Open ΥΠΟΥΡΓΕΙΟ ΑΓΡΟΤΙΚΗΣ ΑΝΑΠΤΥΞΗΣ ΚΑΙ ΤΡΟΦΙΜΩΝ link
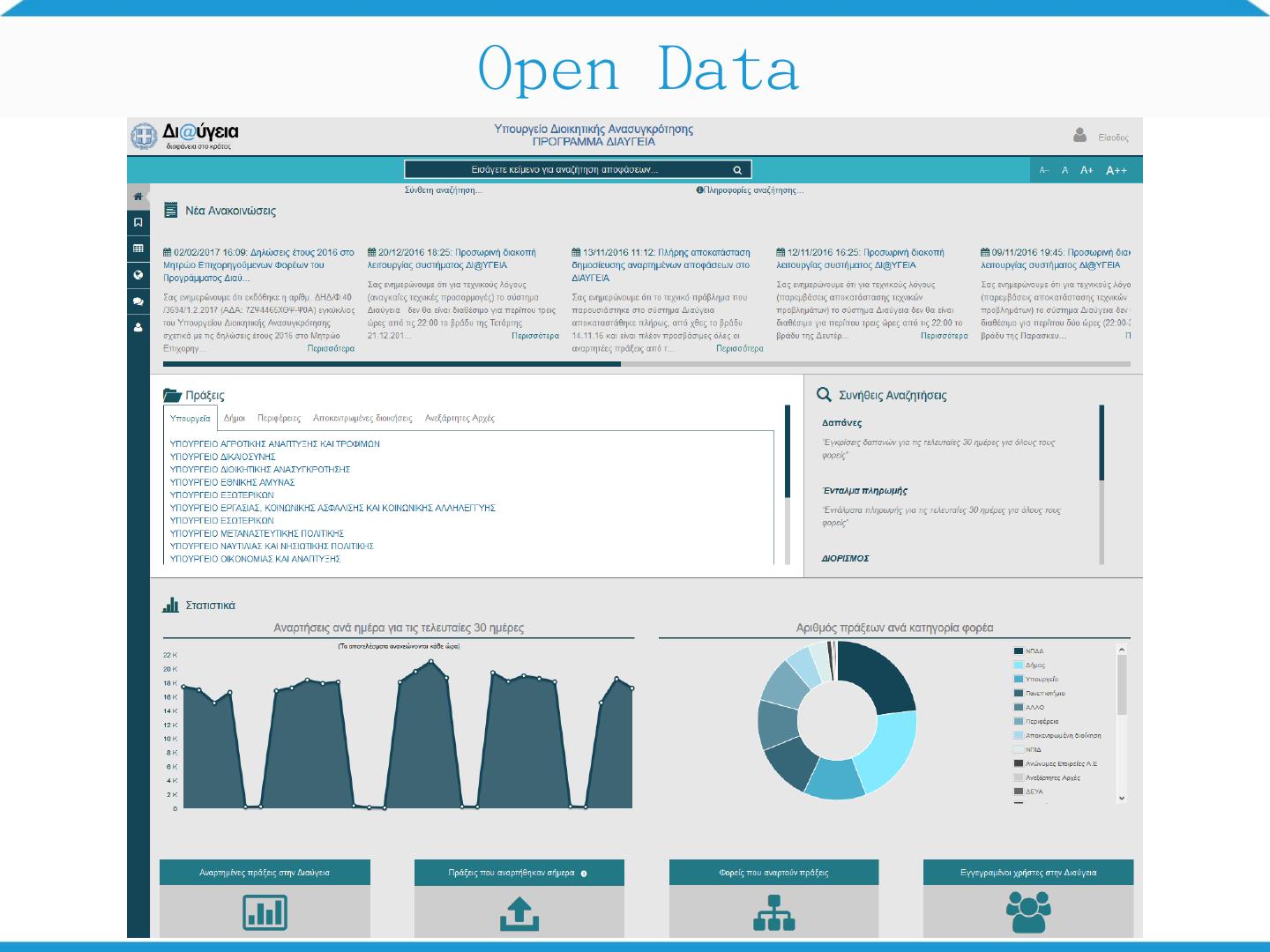This screenshot has width=1270, height=952. (x=275, y=444)
